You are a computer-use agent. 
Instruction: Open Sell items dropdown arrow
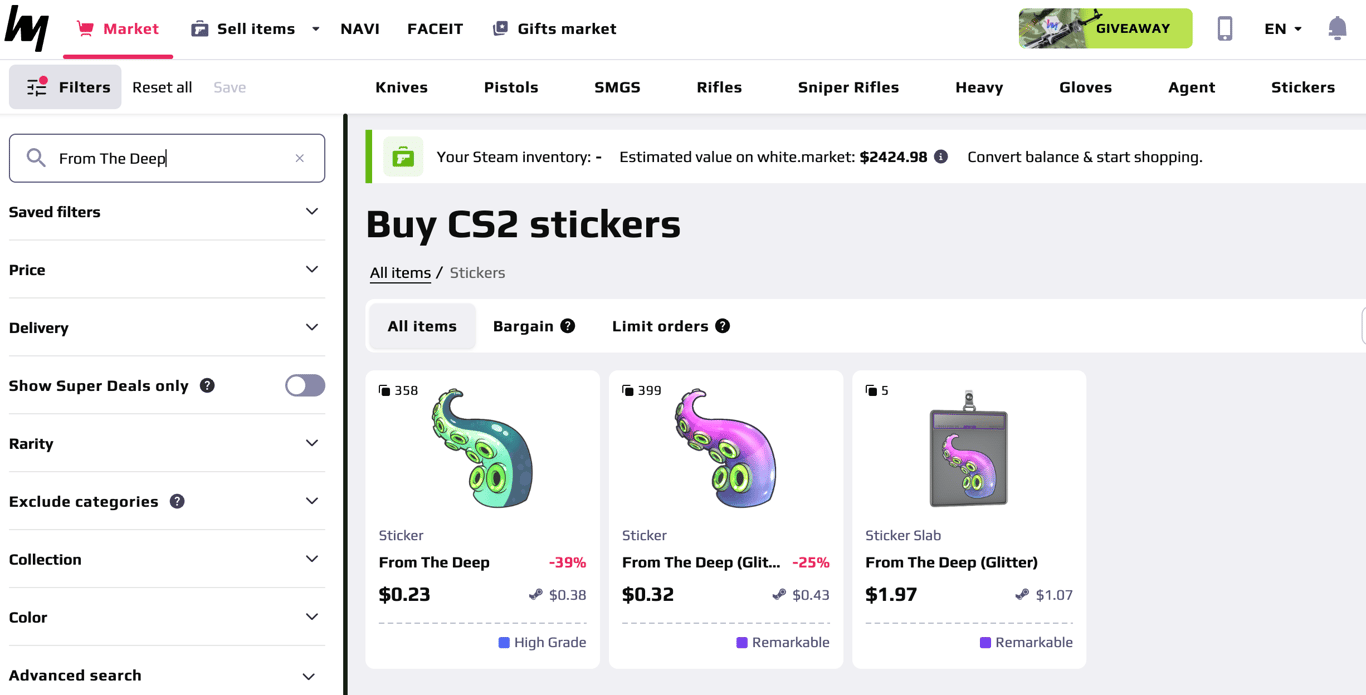316,29
